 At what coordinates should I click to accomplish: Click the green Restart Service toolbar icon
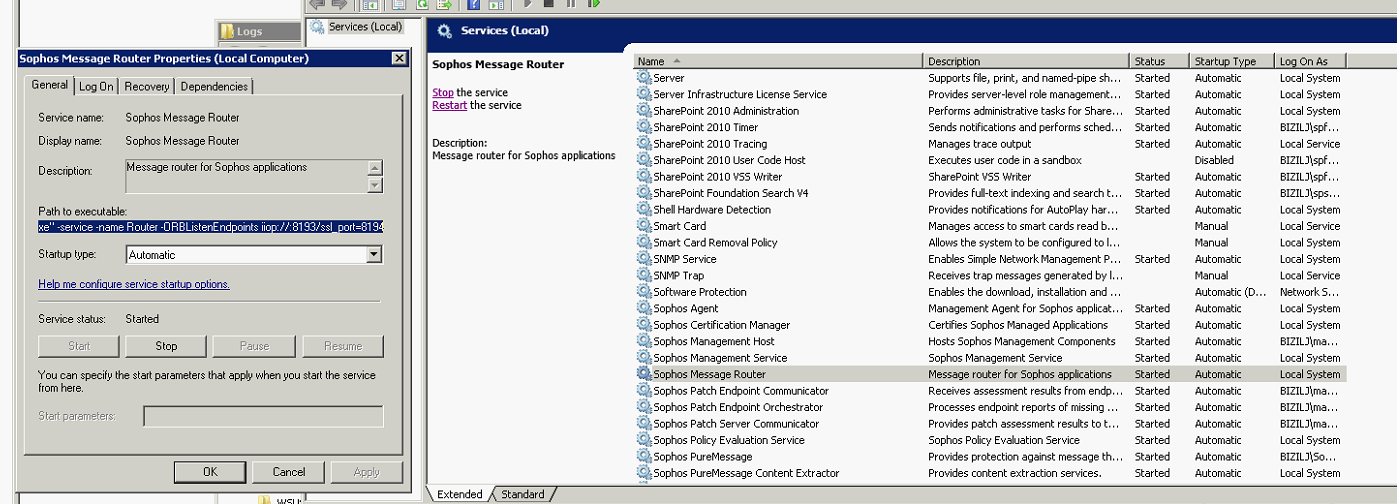pos(593,4)
